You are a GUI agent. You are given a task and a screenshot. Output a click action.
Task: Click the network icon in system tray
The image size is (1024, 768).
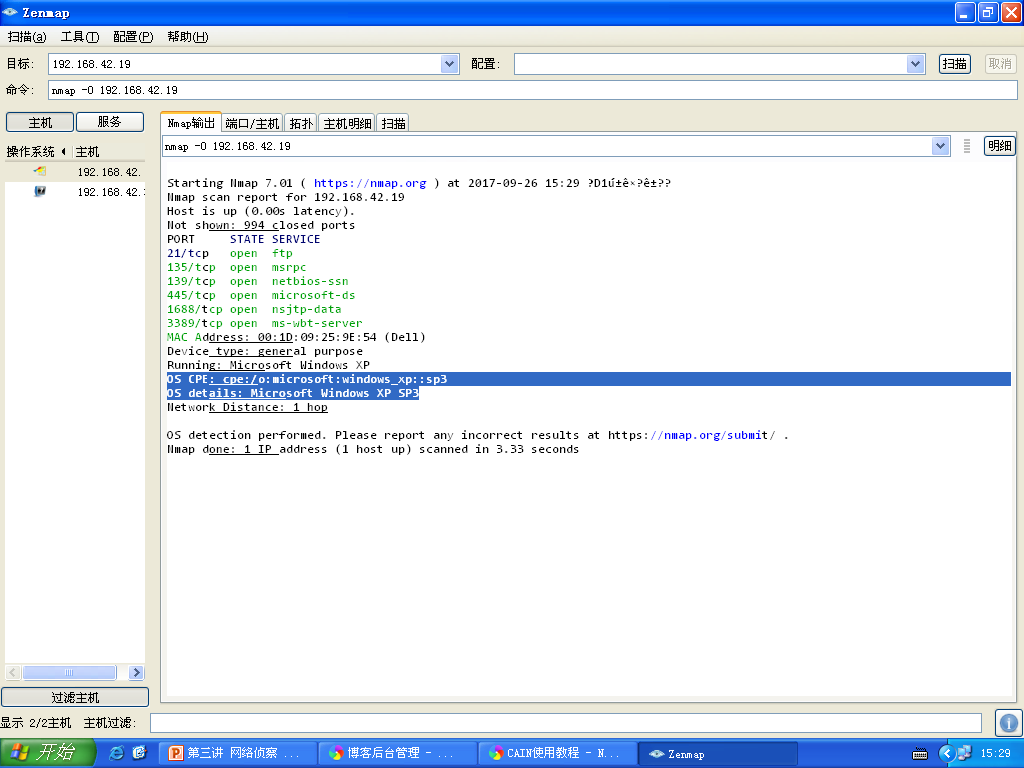tap(965, 754)
